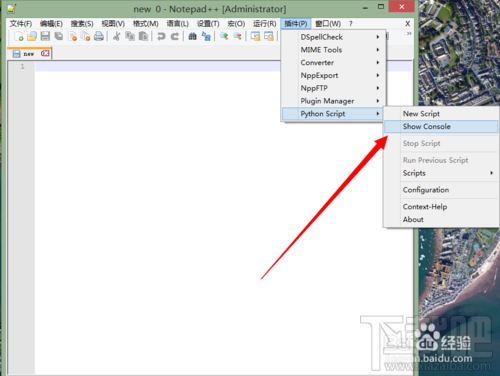Open the 设置(T) menu
Image resolution: width=500 pixels, height=376 pixels.
click(208, 24)
